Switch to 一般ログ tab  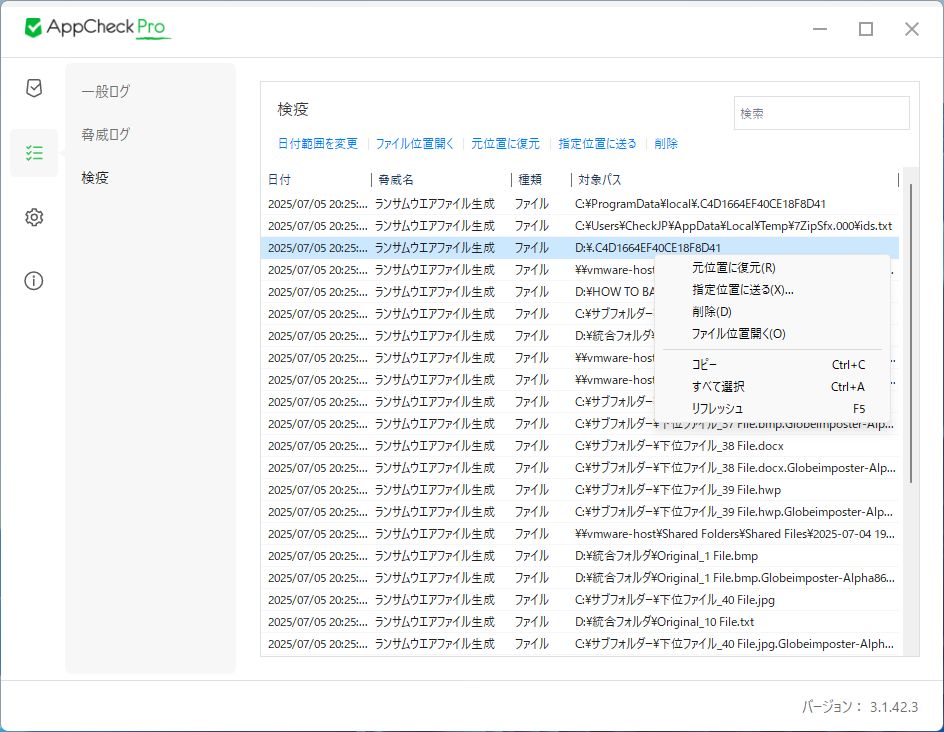pos(106,91)
